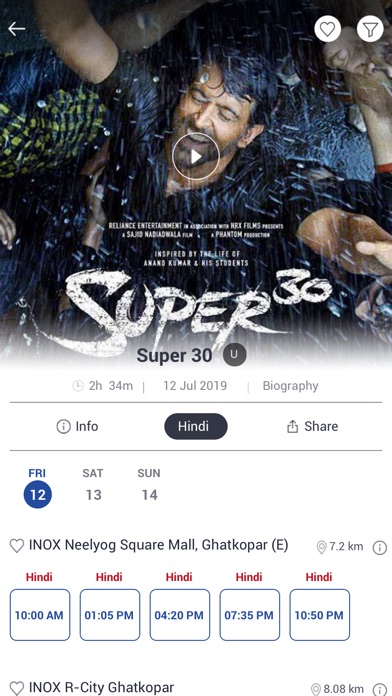Open location pin for 7.2 km
This screenshot has height=696, width=392.
tap(321, 547)
